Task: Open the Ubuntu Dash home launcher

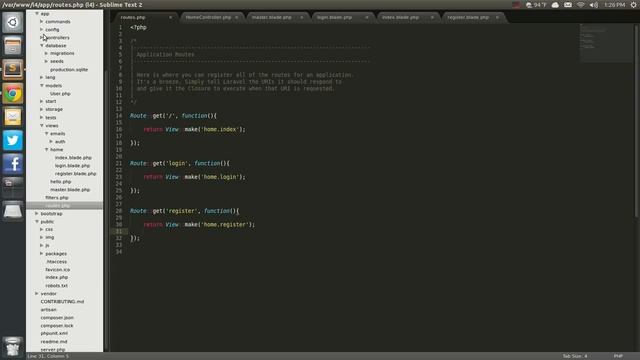Action: coord(13,22)
